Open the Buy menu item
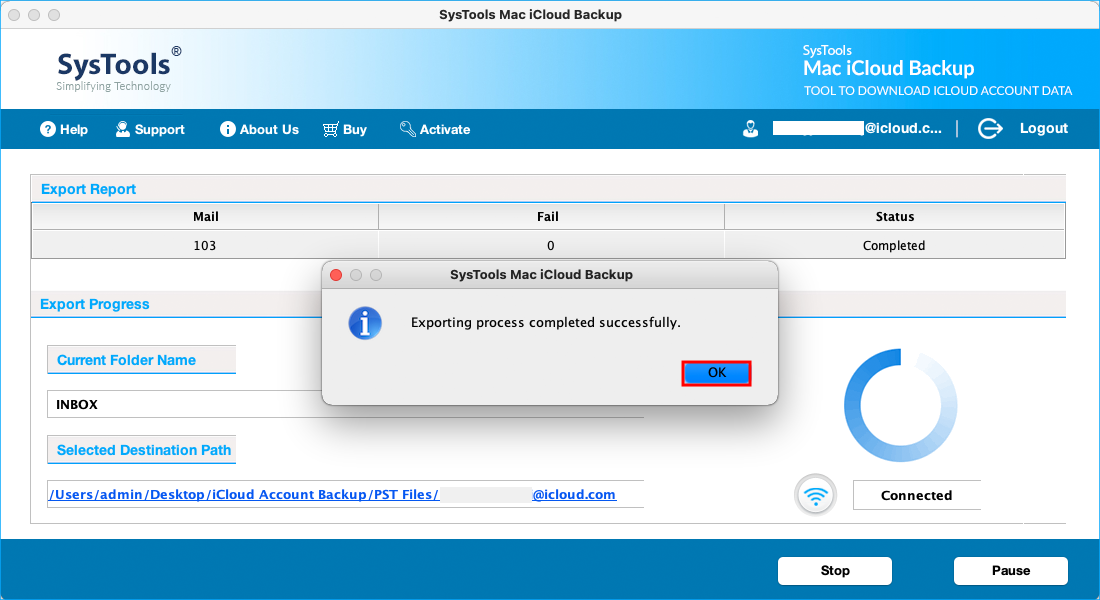This screenshot has width=1100, height=600. pyautogui.click(x=344, y=129)
